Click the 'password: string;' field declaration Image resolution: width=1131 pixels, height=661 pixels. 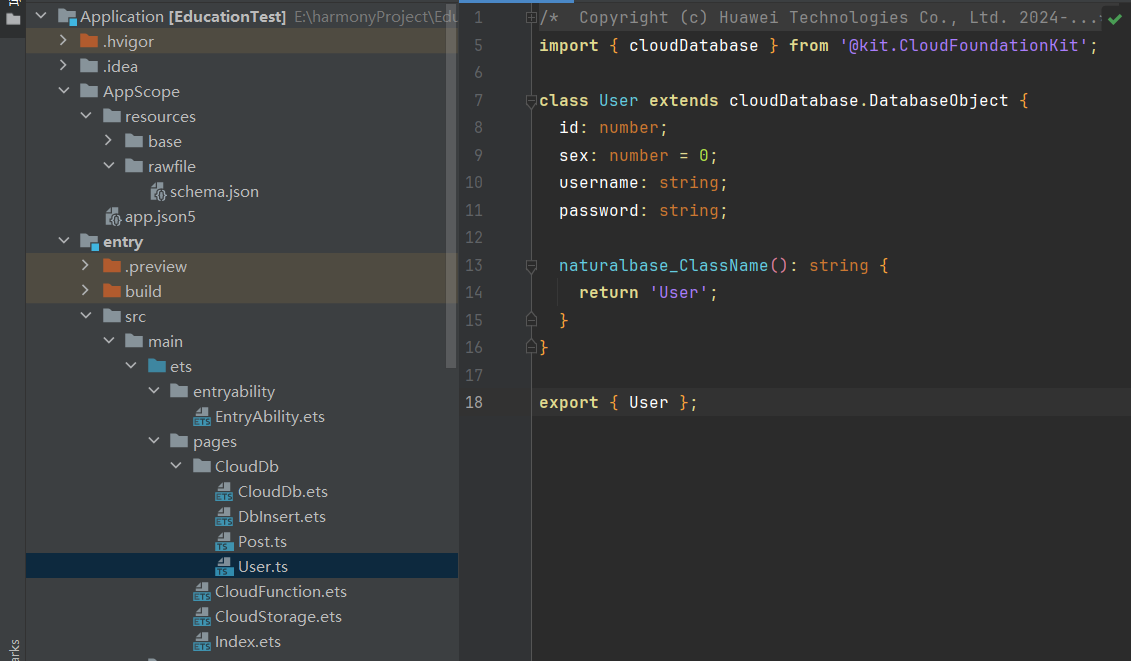tap(643, 211)
